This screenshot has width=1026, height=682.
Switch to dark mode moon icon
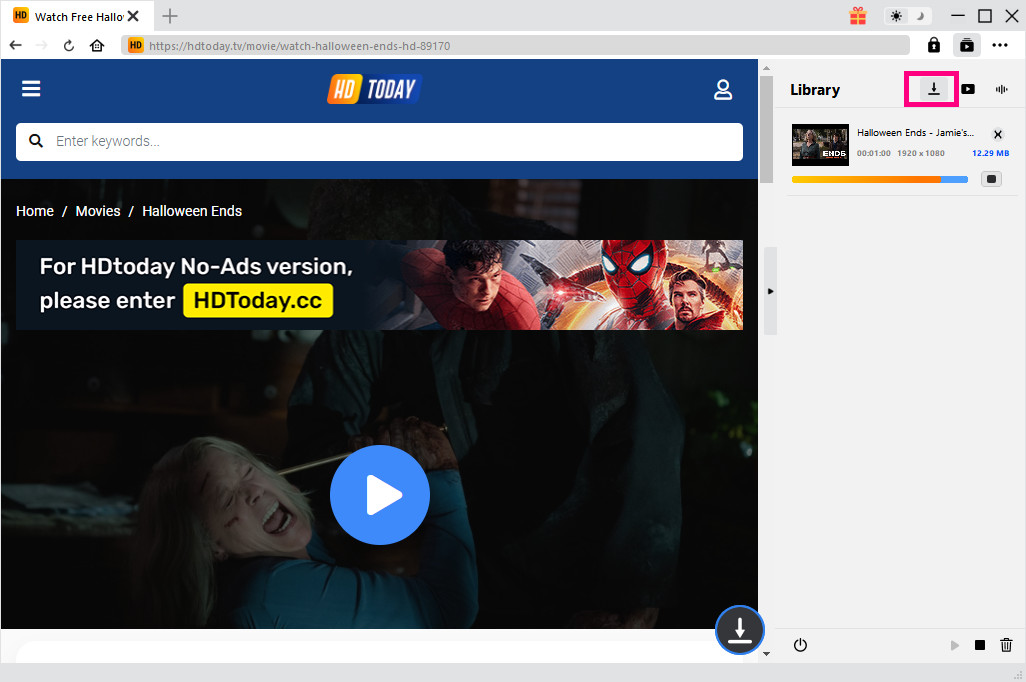point(920,16)
